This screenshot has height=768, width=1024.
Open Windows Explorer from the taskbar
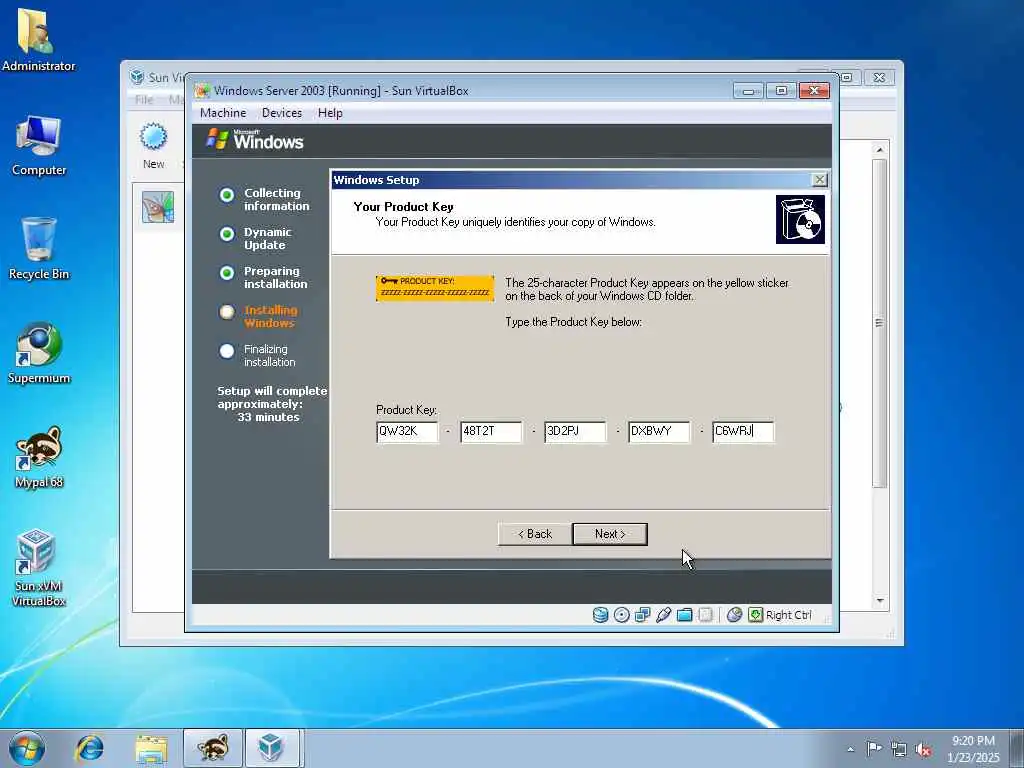[152, 748]
